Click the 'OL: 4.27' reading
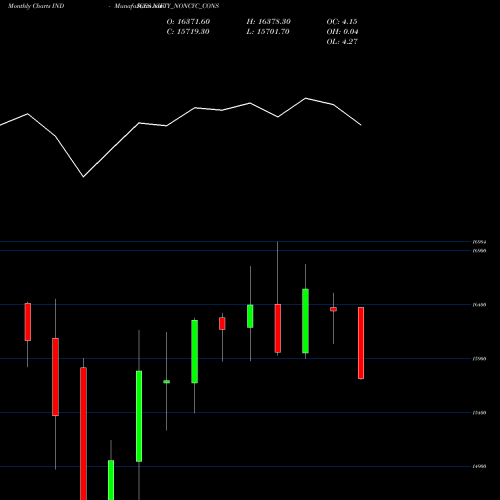Screen dimensions: 500x500 342,42
